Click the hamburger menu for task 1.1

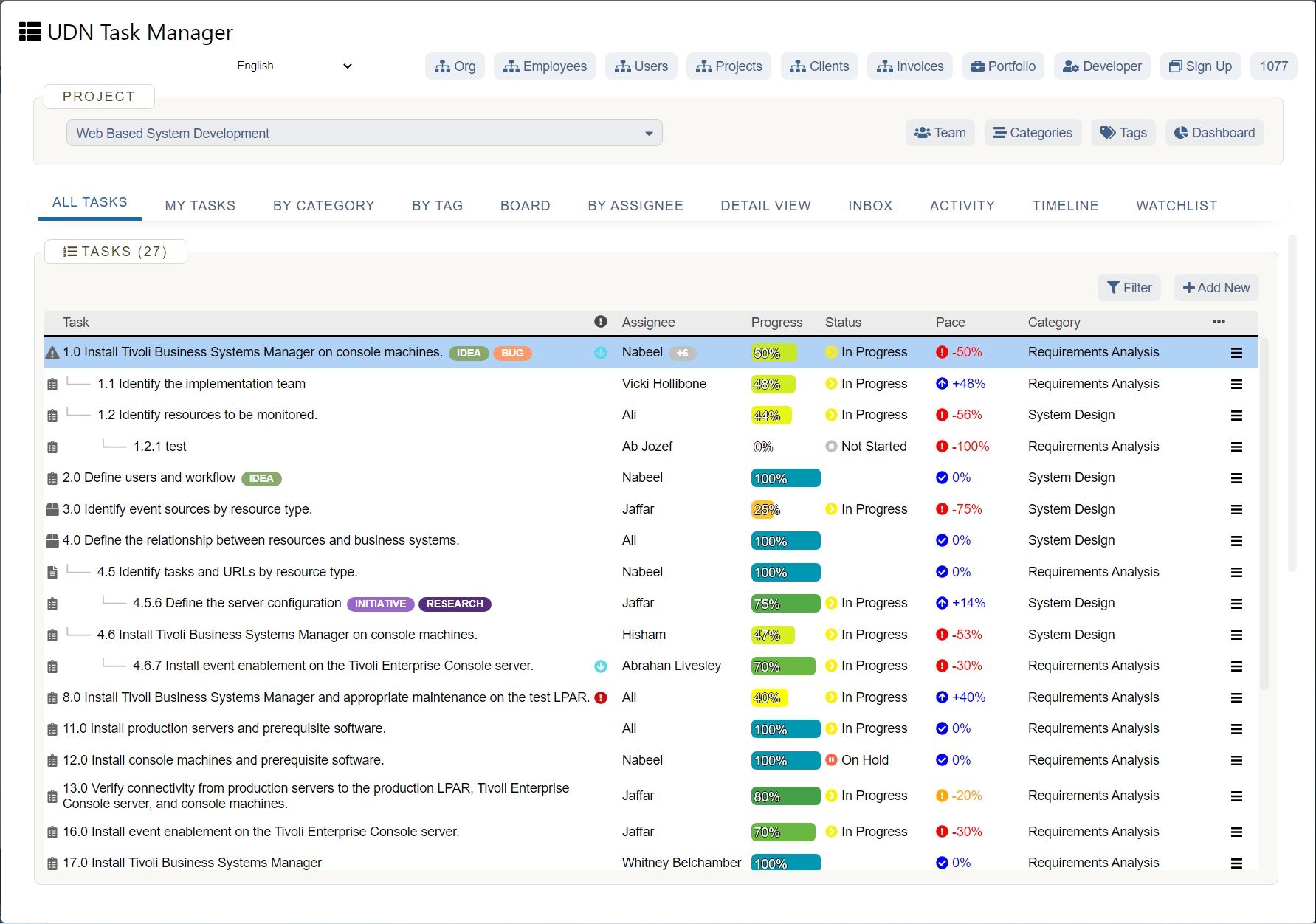click(x=1236, y=384)
